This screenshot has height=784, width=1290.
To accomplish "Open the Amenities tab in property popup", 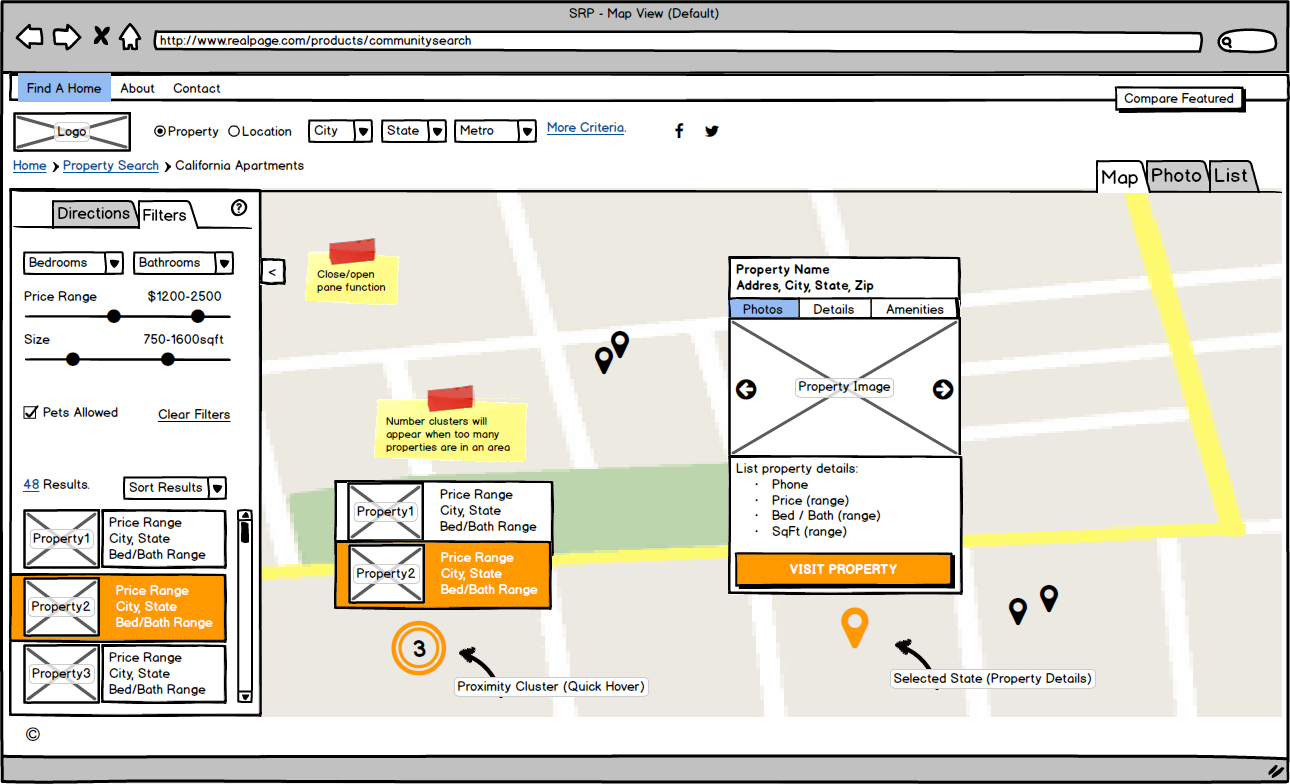I will pyautogui.click(x=913, y=309).
